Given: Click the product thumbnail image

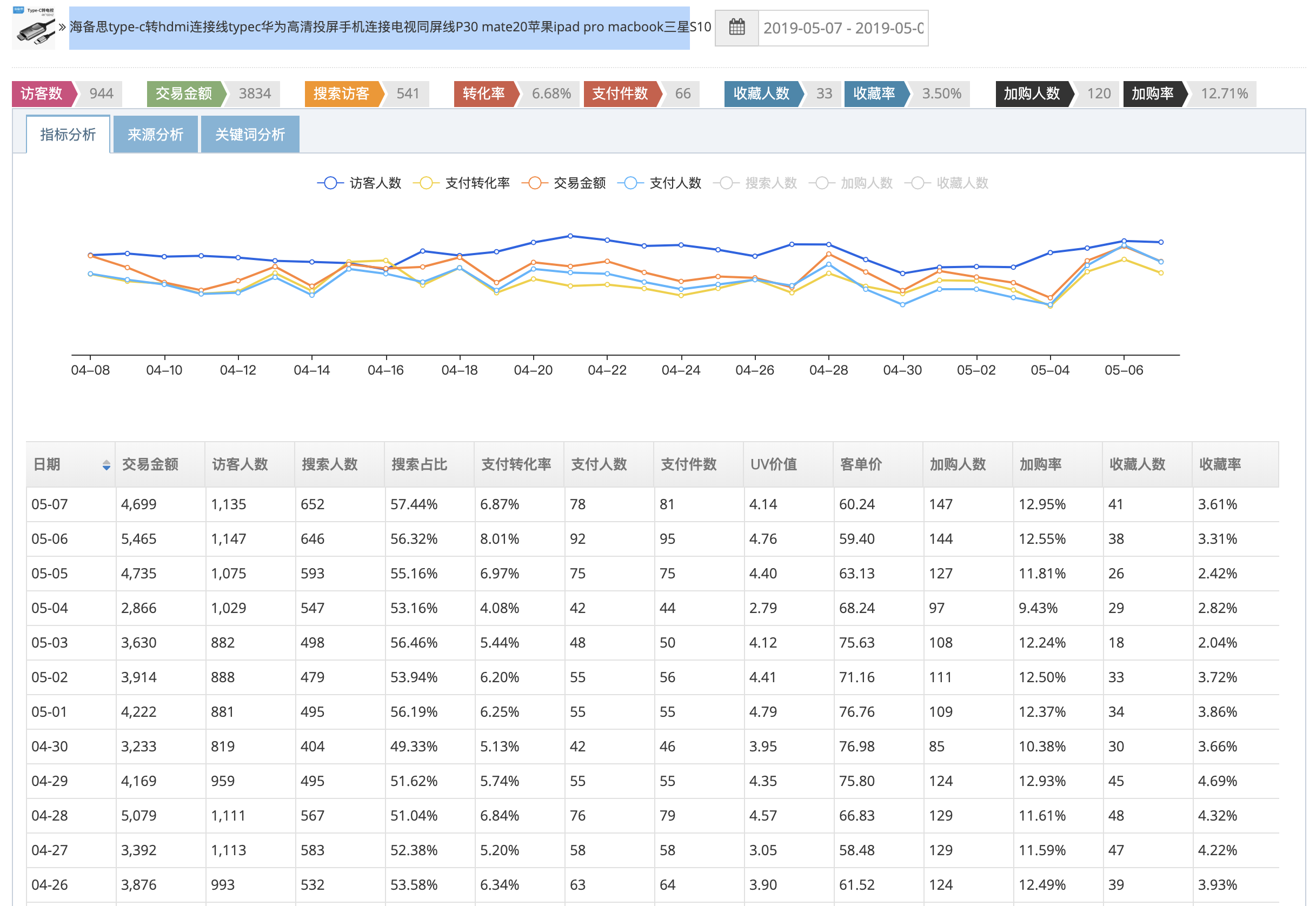Looking at the screenshot, I should (34, 28).
